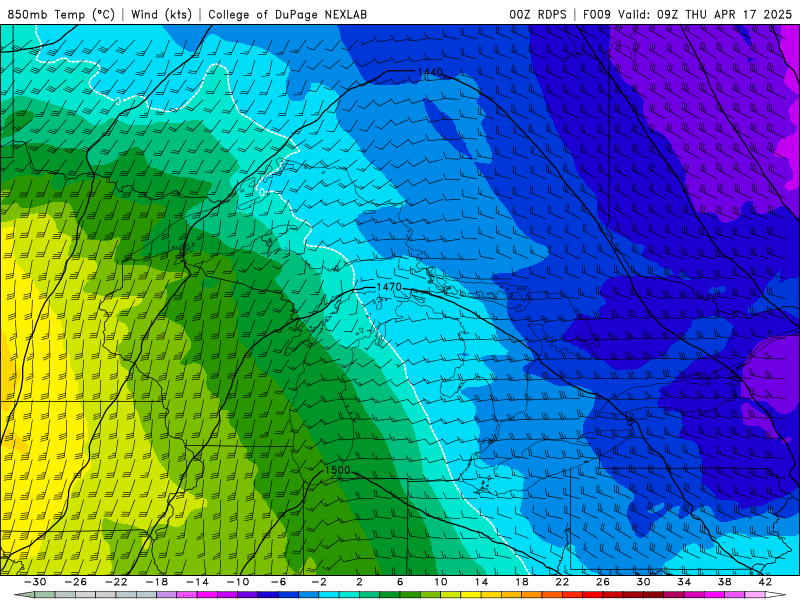Screen dimensions: 800x600
Task: Click the 1470 height contour label
Action: point(389,287)
